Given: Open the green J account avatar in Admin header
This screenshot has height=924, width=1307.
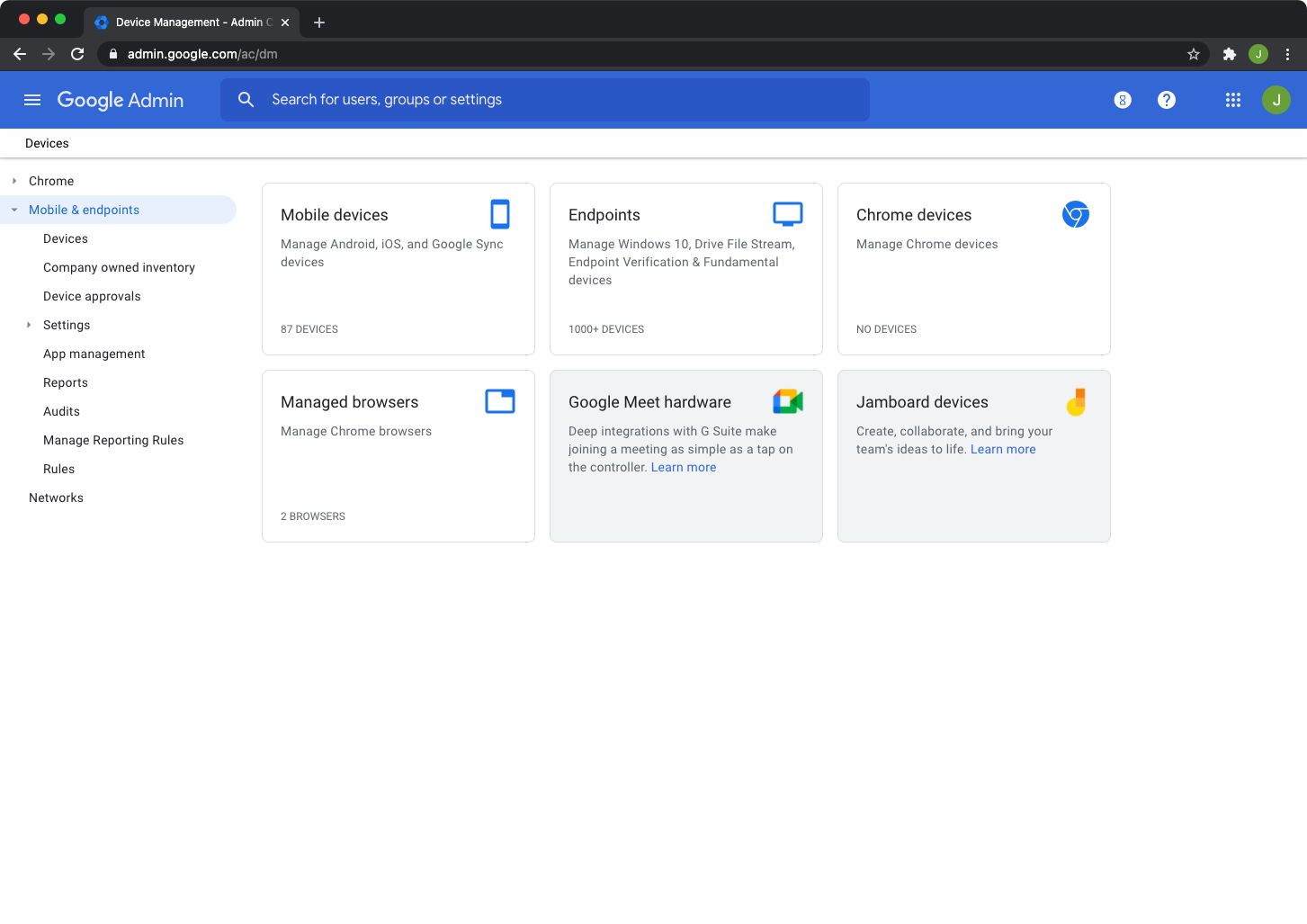Looking at the screenshot, I should (1276, 100).
